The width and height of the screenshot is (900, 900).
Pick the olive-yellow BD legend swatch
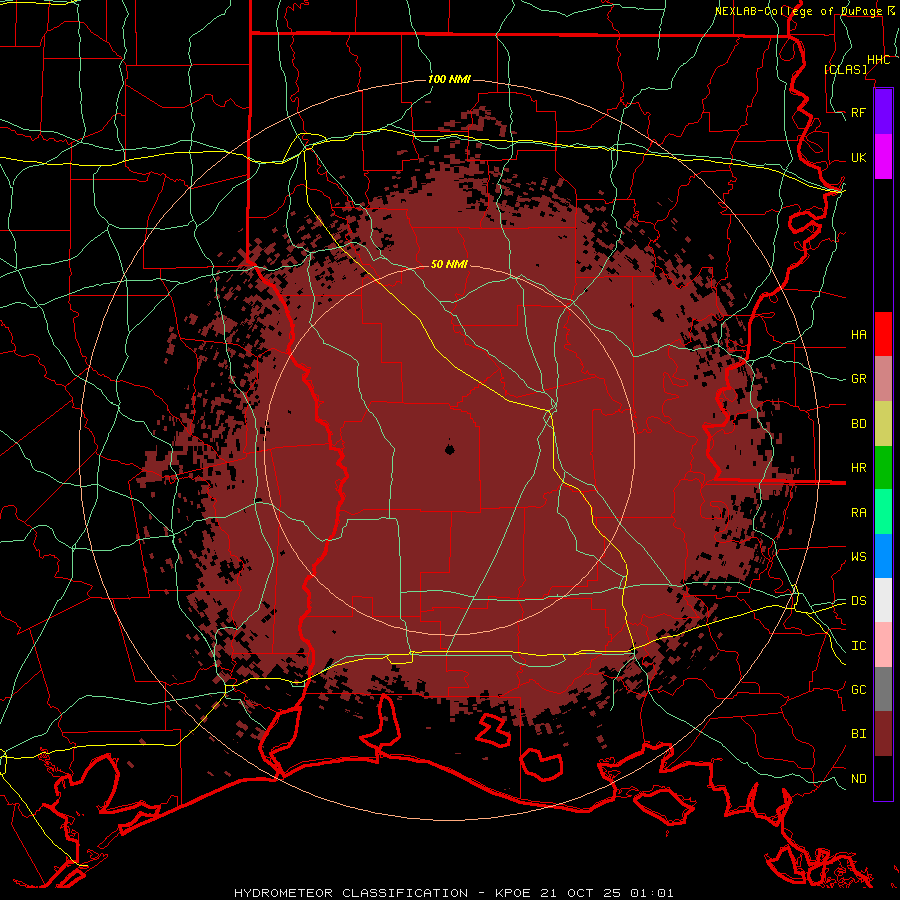883,423
